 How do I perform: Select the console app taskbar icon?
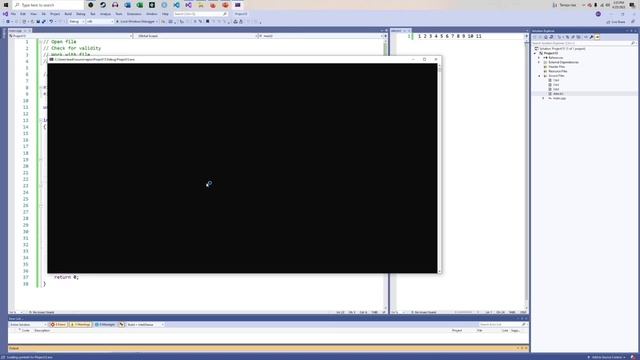click(238, 5)
